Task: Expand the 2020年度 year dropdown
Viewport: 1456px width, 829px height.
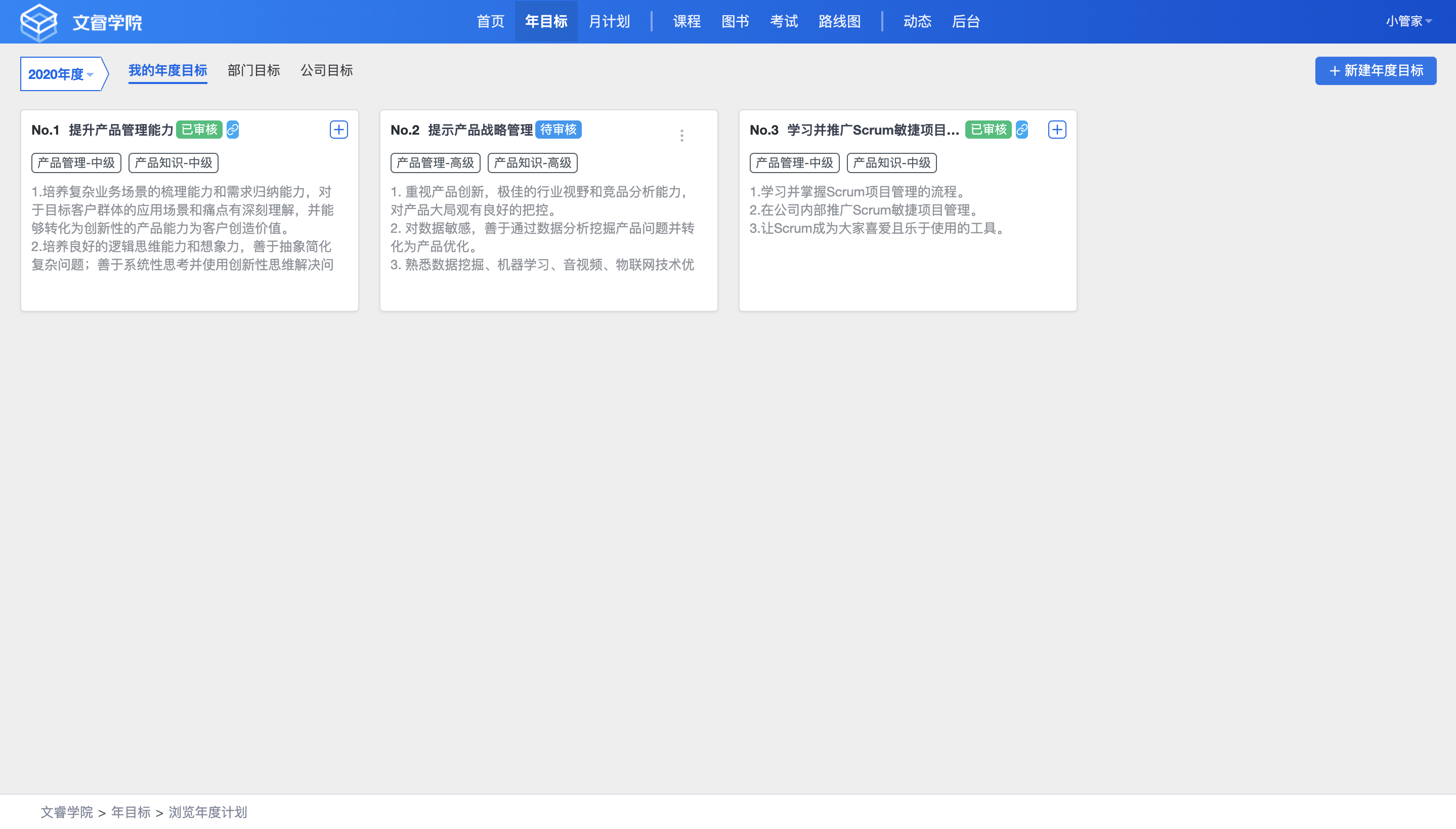Action: (x=61, y=74)
